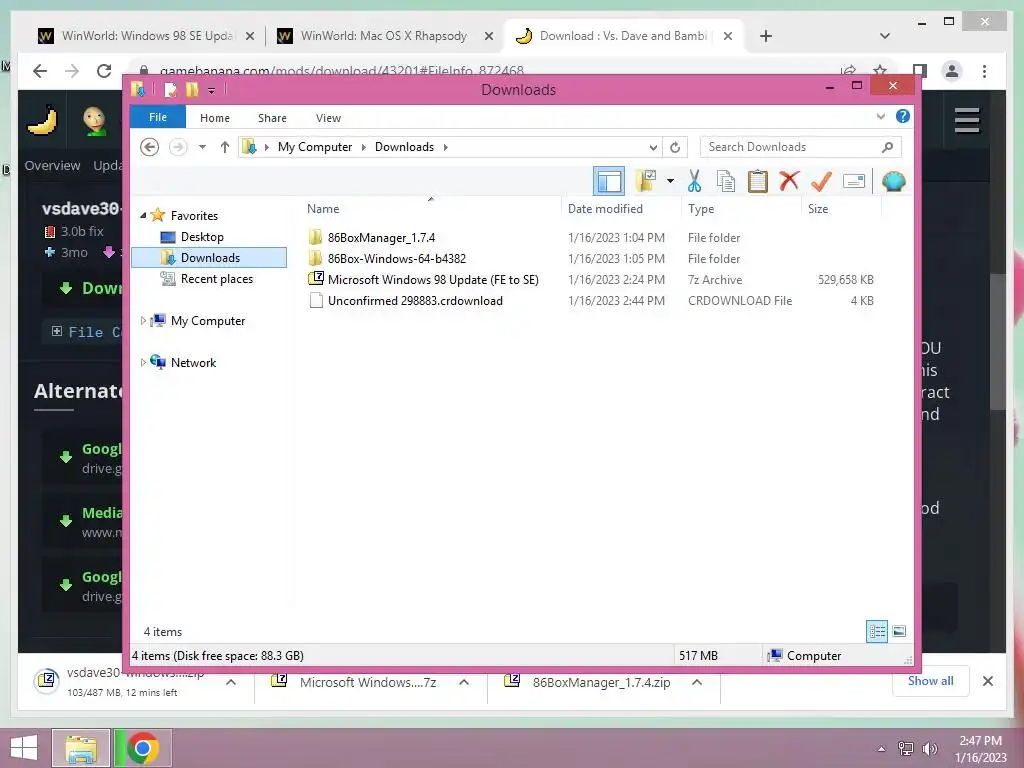Open recent locations dropdown arrow
Viewport: 1024px width, 768px height.
pos(202,147)
